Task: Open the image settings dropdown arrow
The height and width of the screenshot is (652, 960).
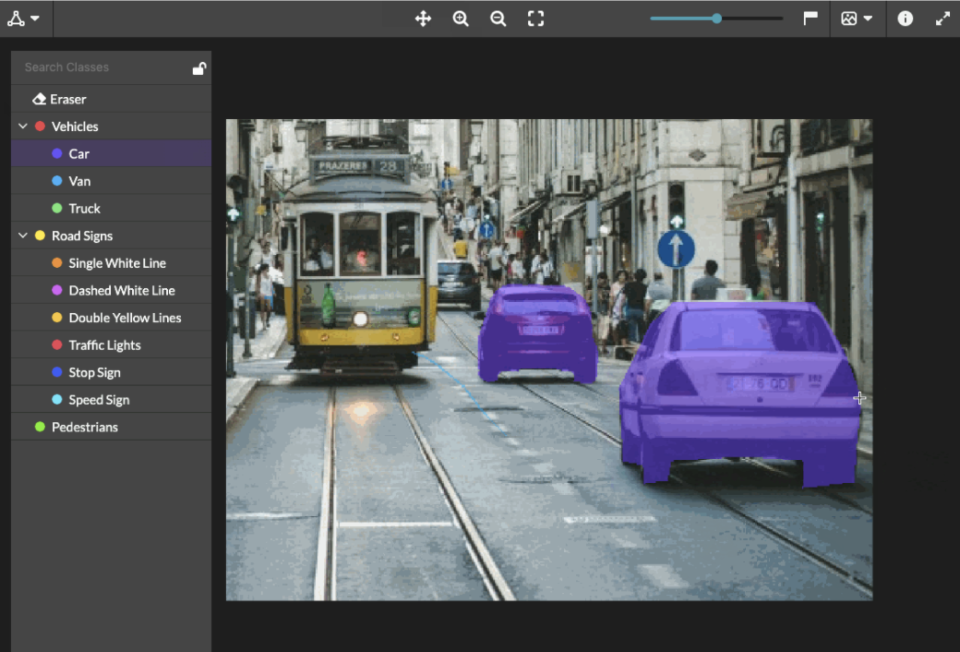Action: (868, 17)
